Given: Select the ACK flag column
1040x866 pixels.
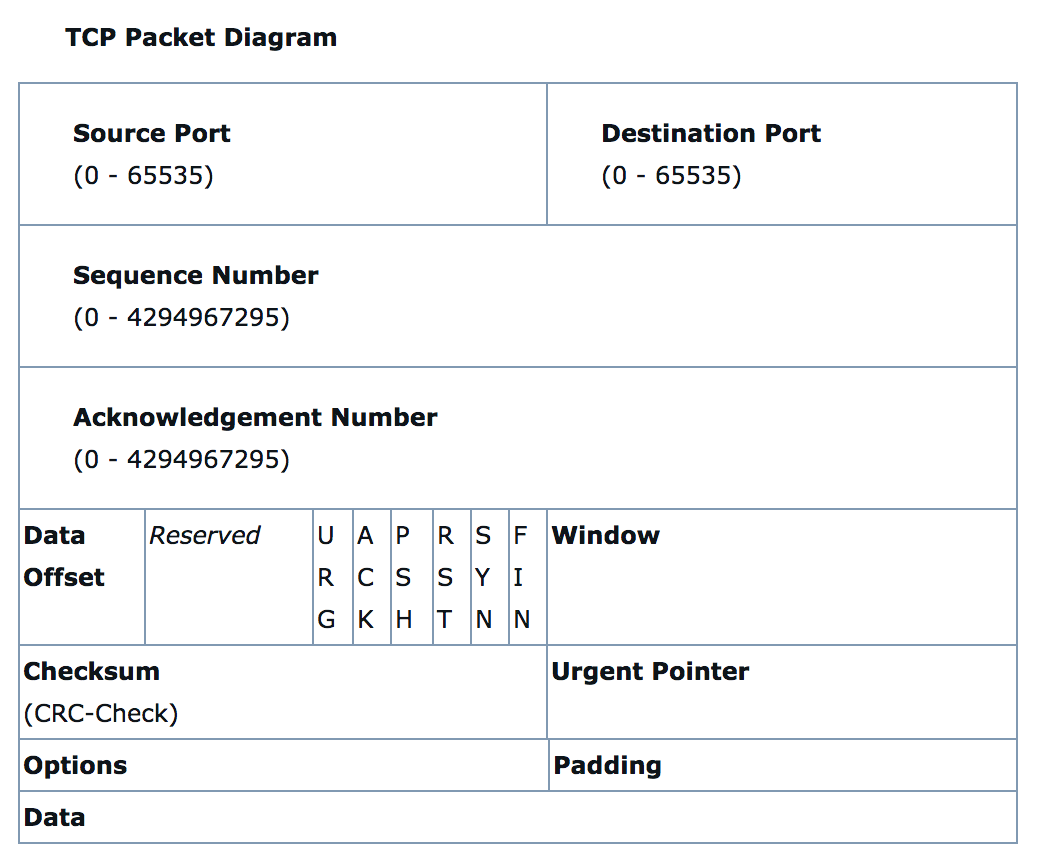Looking at the screenshot, I should pos(366,578).
